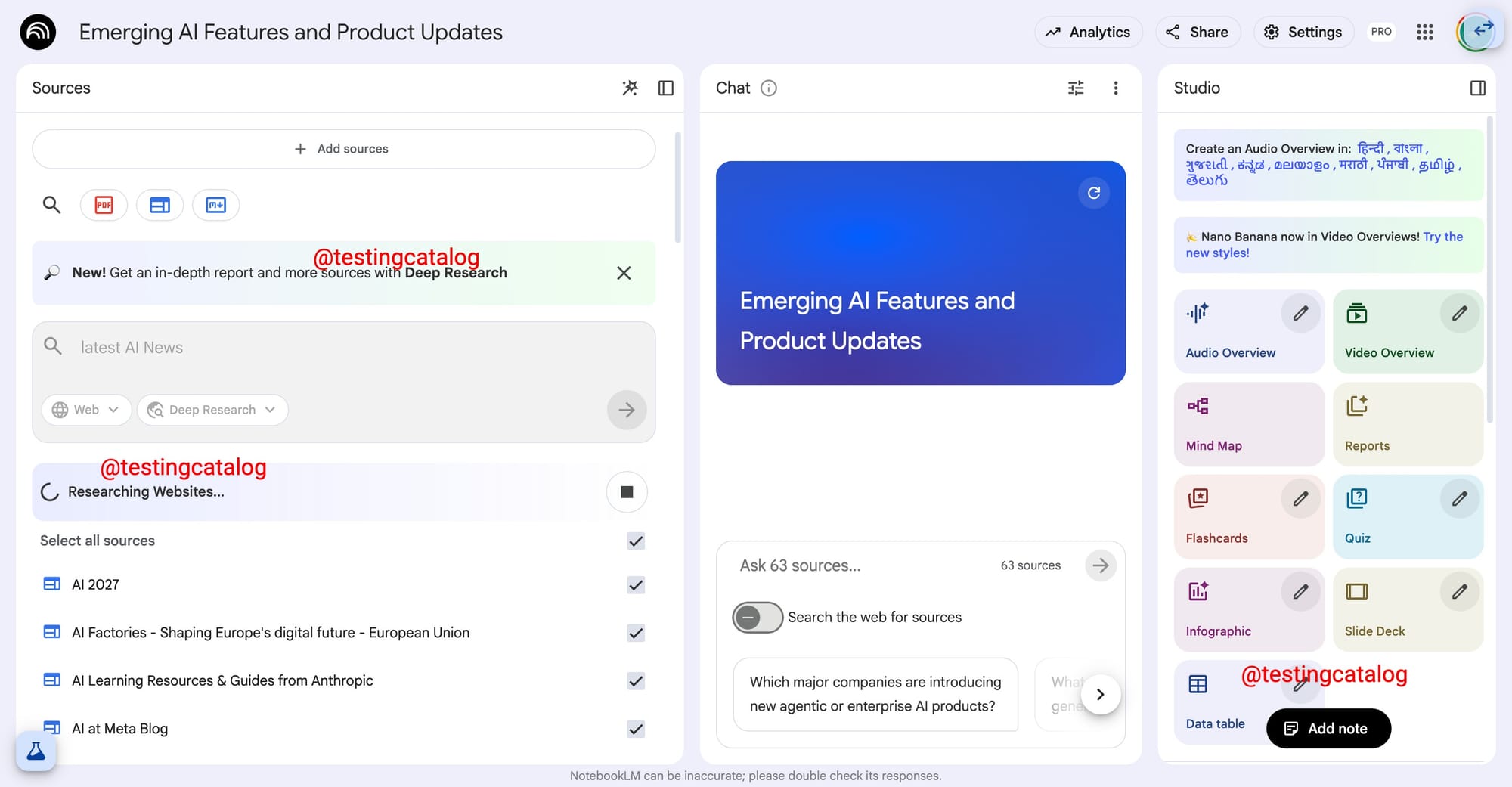Screen dimensions: 1512x787
Task: Click the Ask 63 sources input field
Action: point(862,565)
